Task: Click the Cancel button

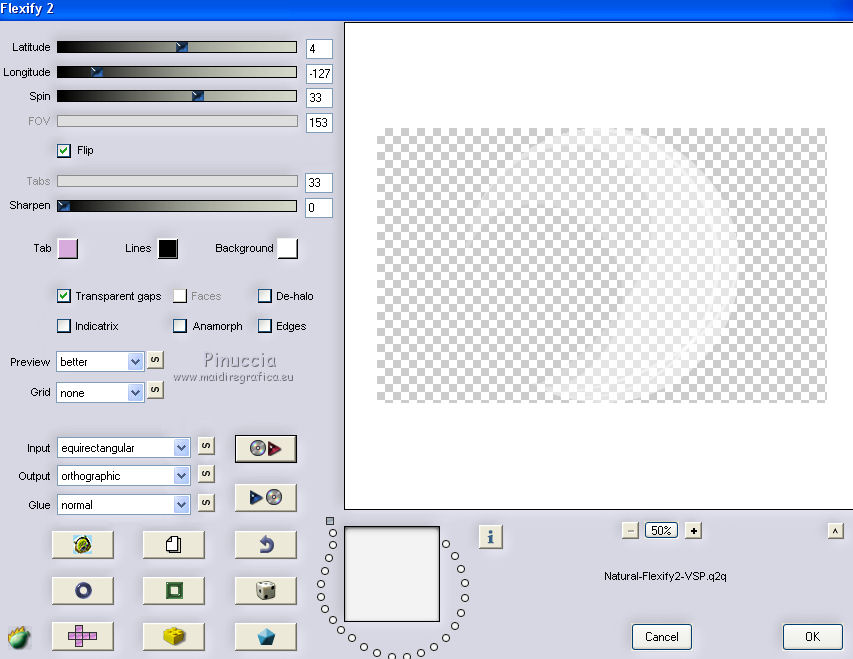Action: [x=662, y=637]
